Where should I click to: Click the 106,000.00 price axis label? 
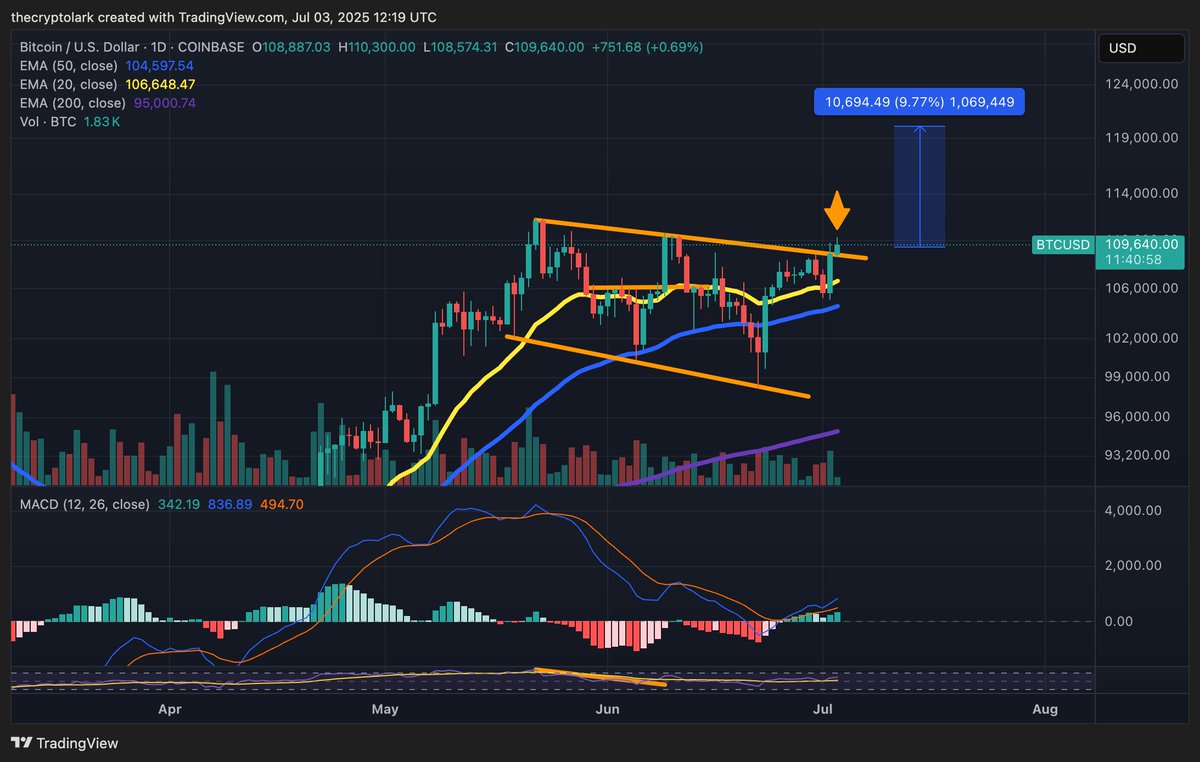coord(1138,288)
